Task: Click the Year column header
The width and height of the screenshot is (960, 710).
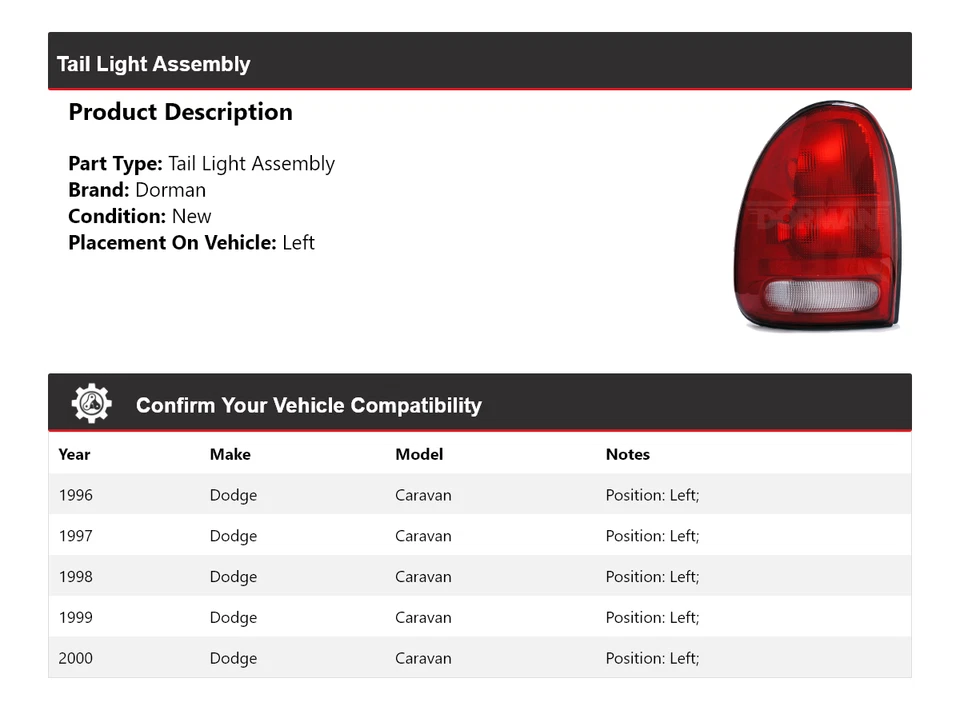Action: point(74,454)
